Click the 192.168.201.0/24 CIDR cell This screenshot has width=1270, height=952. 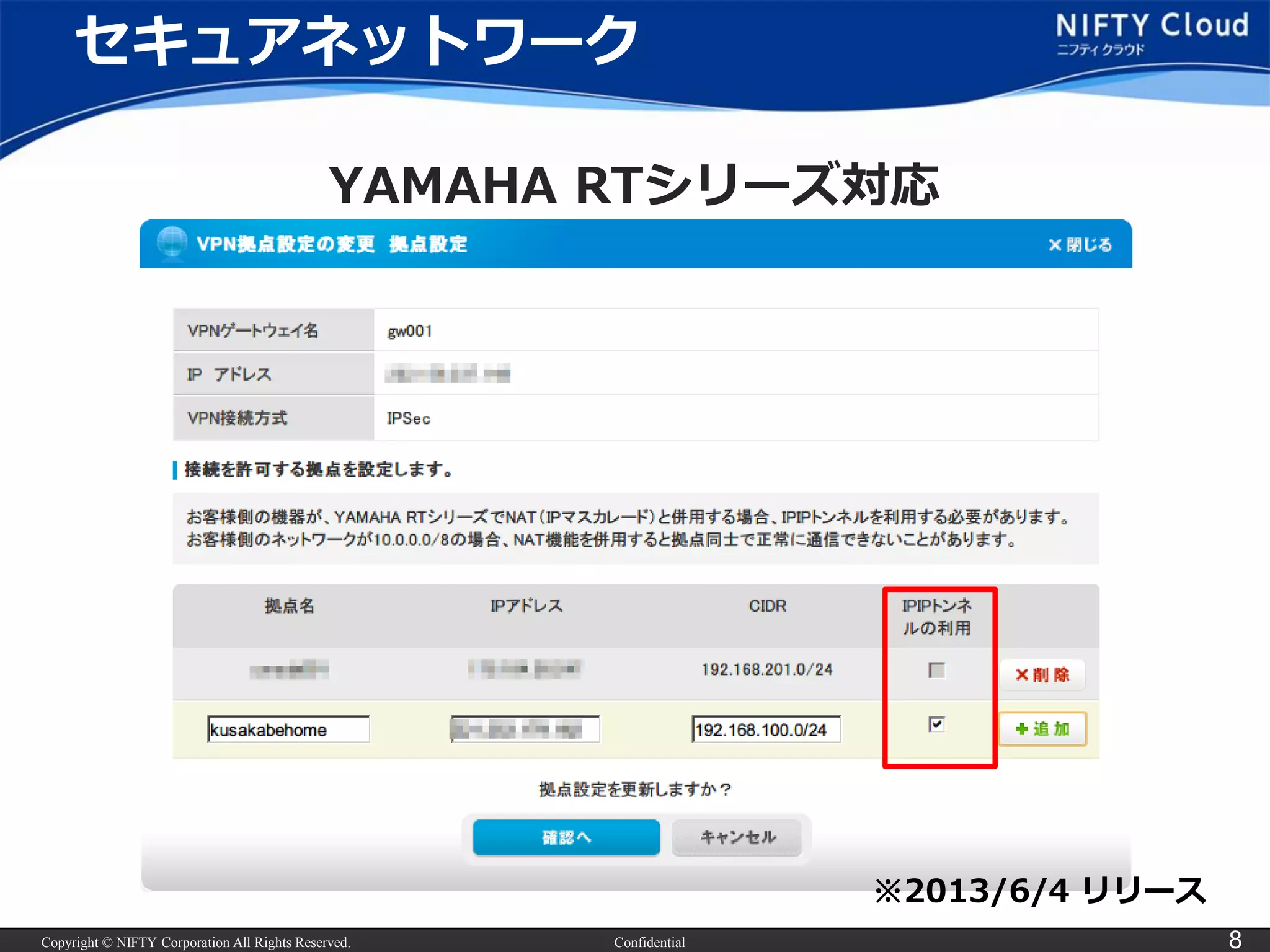[x=767, y=669]
